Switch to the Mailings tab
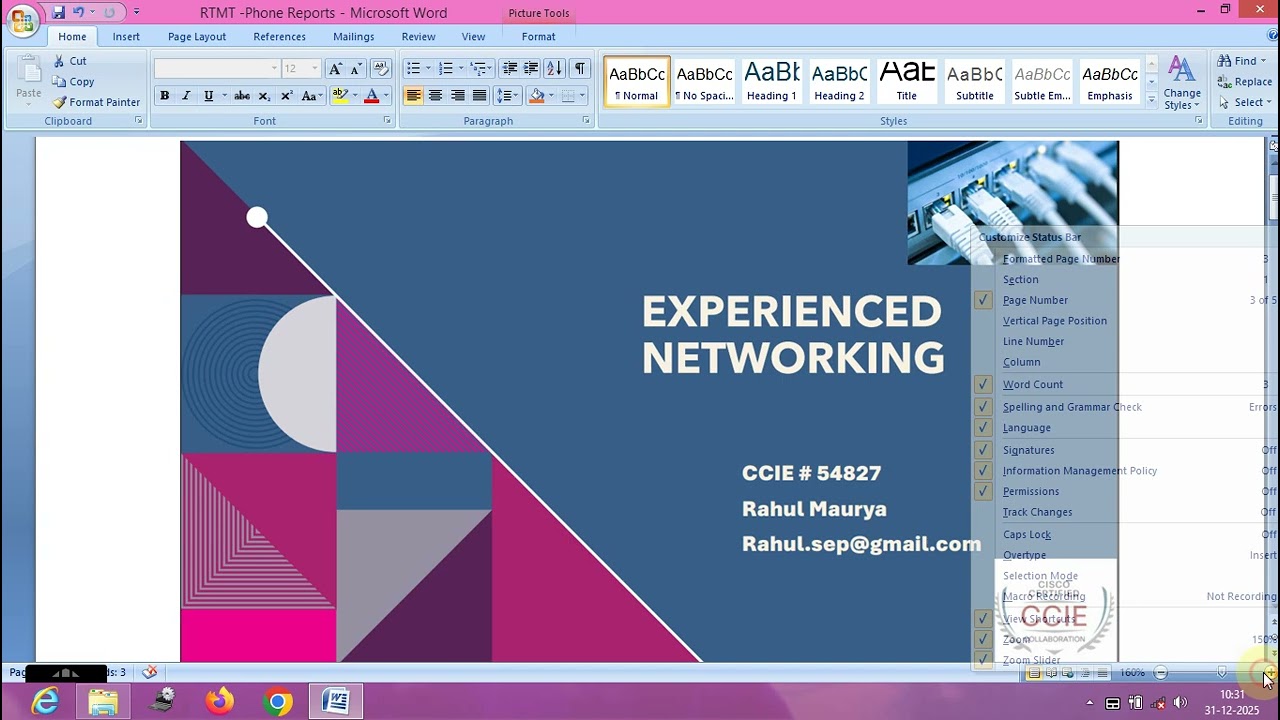This screenshot has width=1280, height=720. (353, 37)
